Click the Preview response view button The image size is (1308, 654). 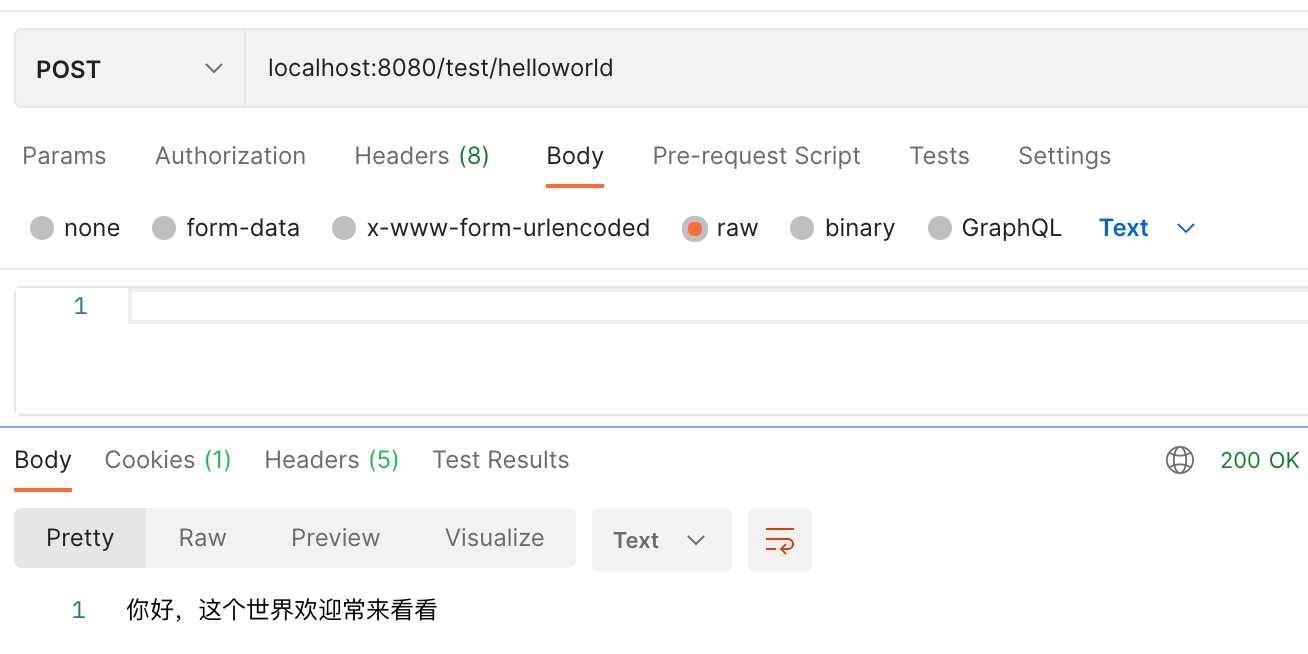pos(335,538)
